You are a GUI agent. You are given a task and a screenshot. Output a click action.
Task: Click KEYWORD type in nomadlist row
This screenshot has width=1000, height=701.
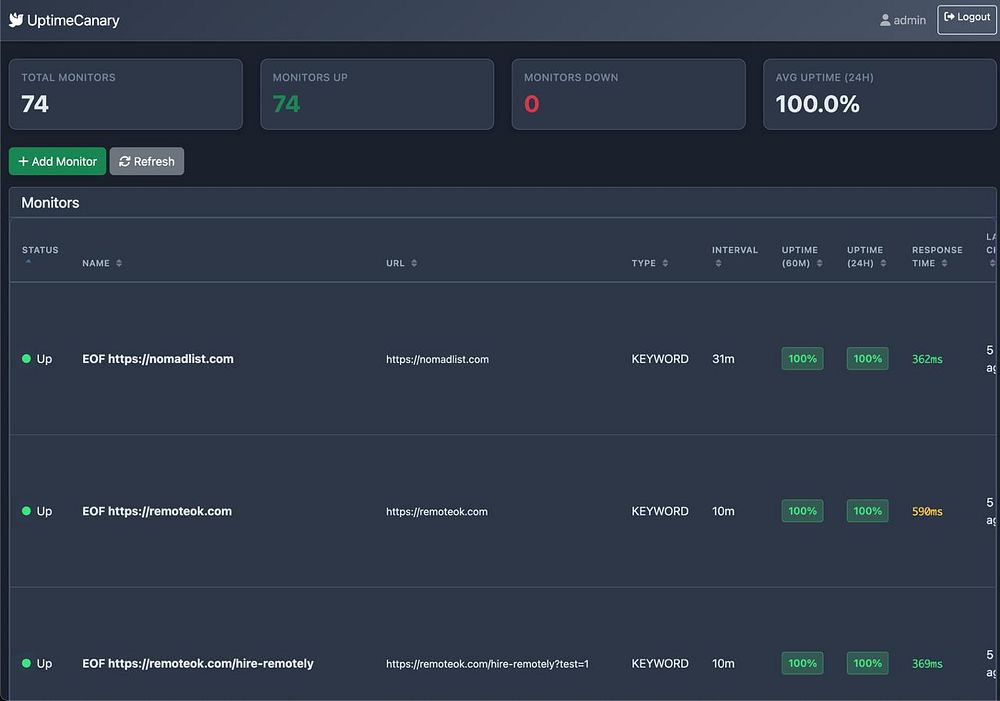[x=659, y=359]
